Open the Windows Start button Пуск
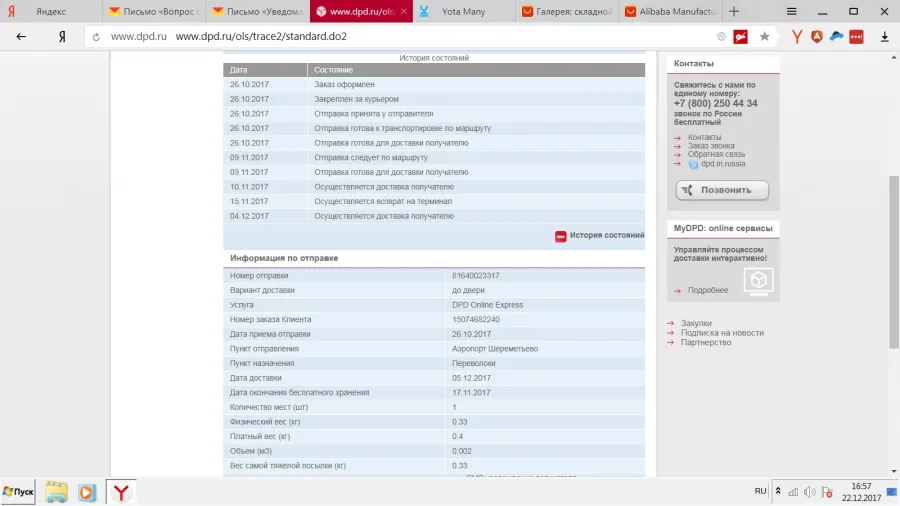 [18, 492]
